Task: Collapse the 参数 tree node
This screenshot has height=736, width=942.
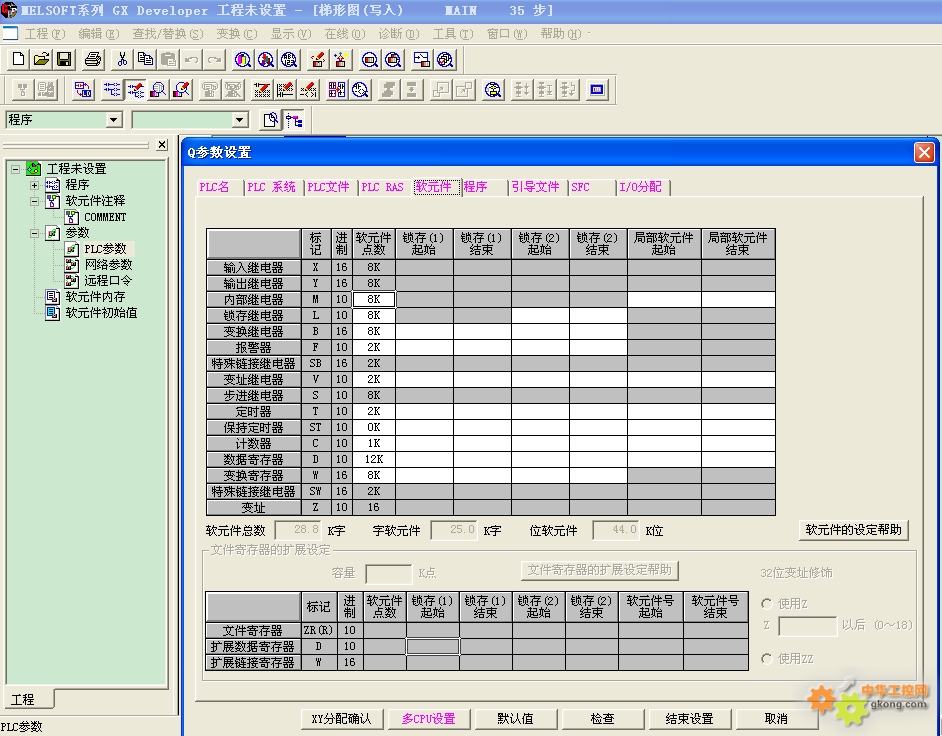Action: point(34,233)
